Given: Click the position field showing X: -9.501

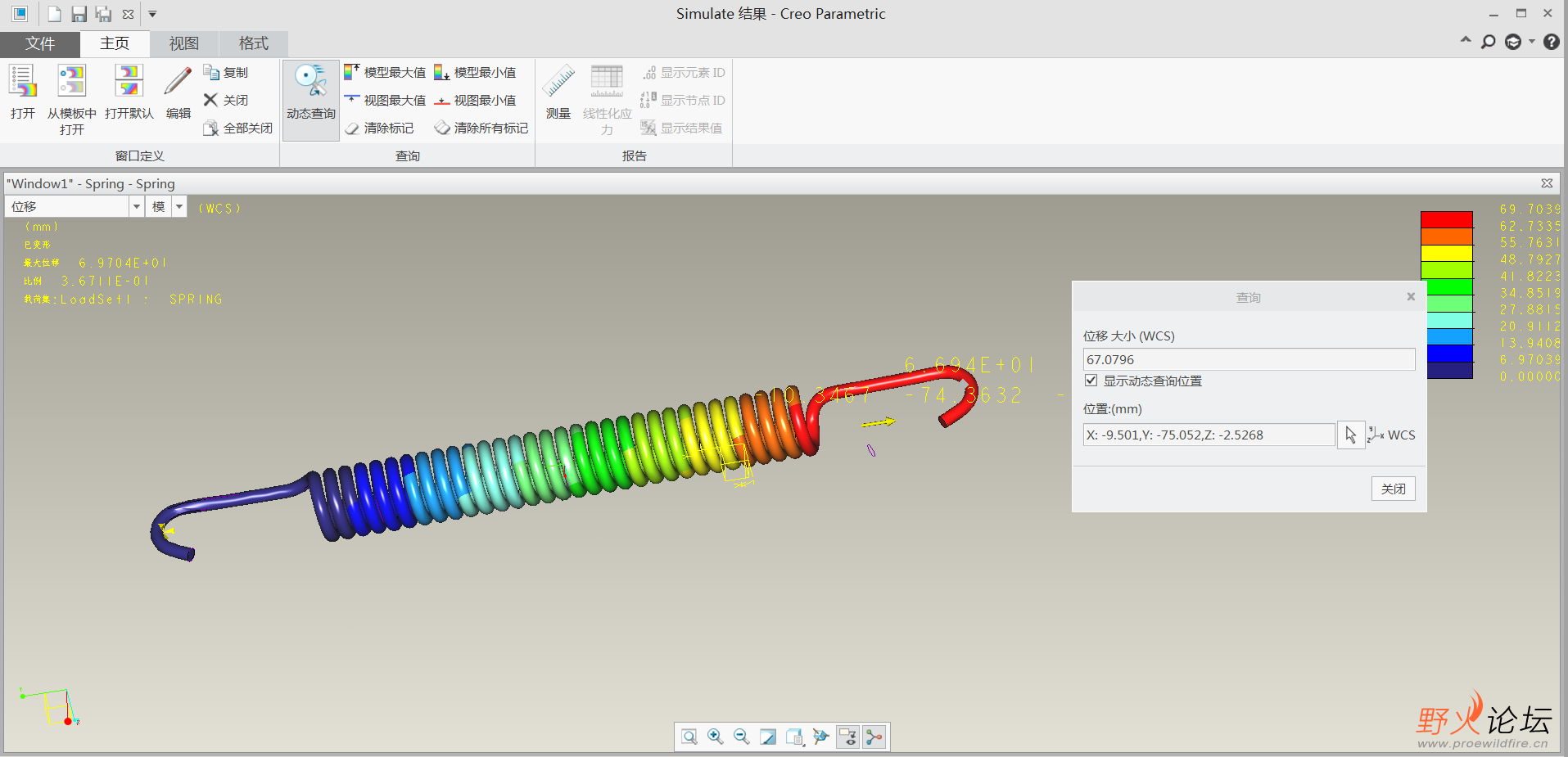Looking at the screenshot, I should point(1209,435).
